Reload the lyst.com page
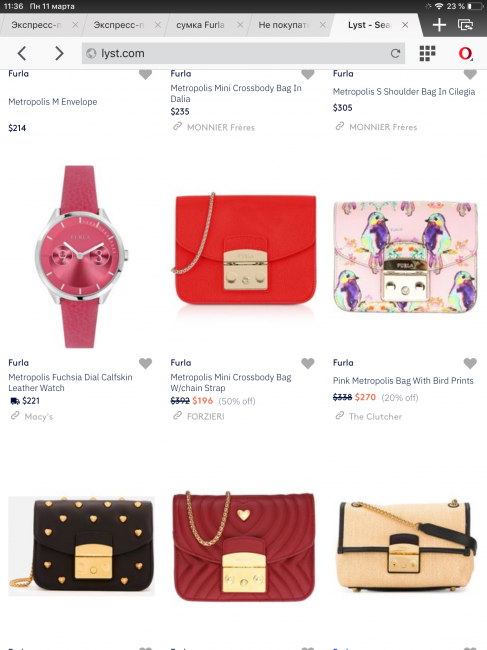Screen dimensions: 487x650 [x=395, y=53]
